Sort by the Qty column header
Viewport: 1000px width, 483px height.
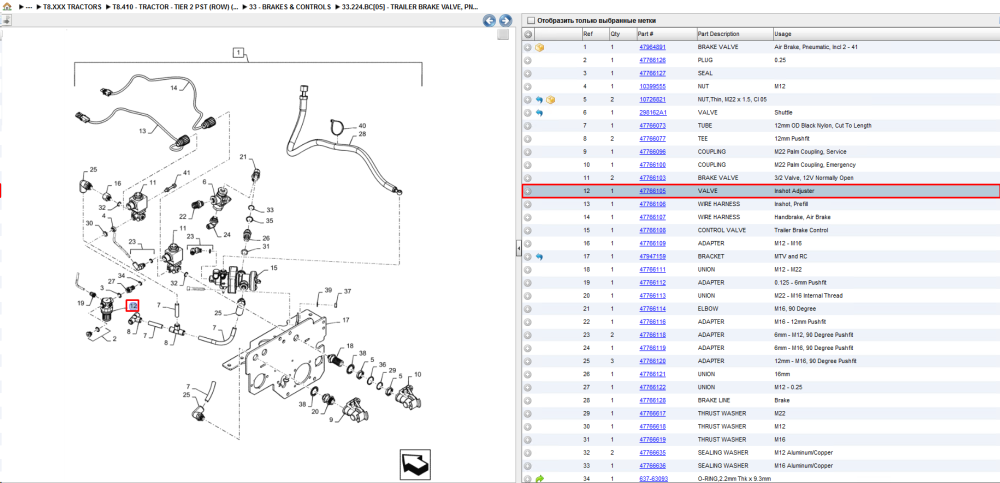(x=621, y=34)
